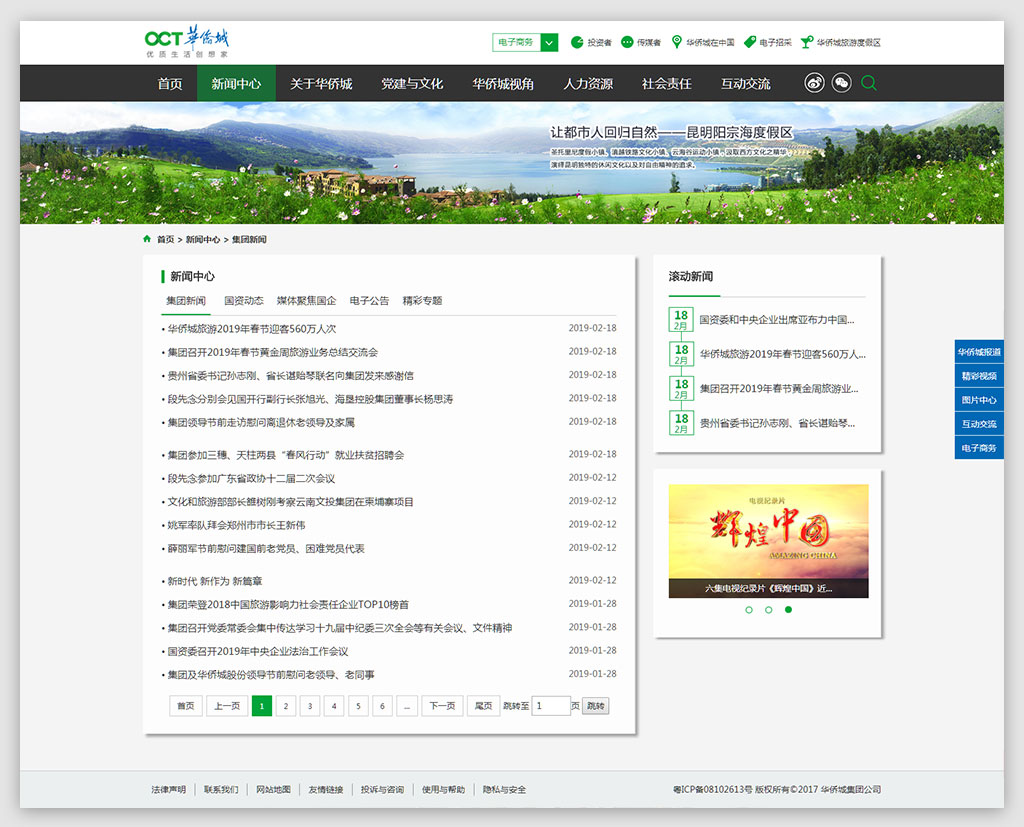Click the 传媒者 chat bubble icon
Image resolution: width=1024 pixels, height=827 pixels.
tap(627, 42)
